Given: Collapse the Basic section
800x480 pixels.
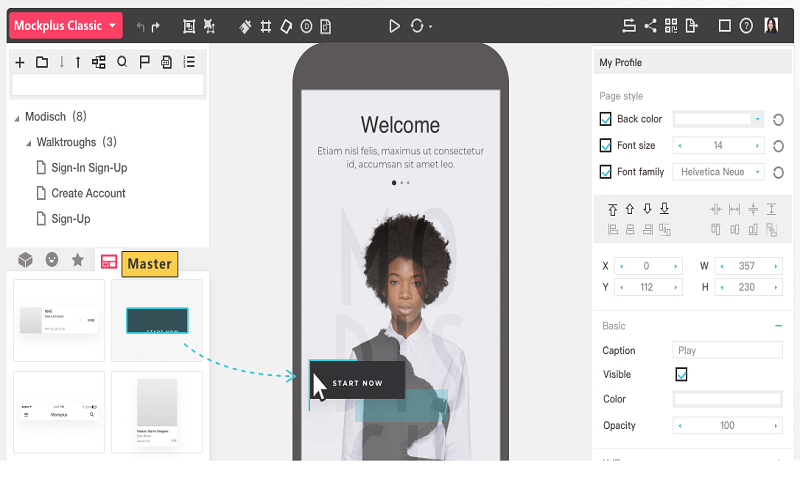Looking at the screenshot, I should pyautogui.click(x=778, y=326).
